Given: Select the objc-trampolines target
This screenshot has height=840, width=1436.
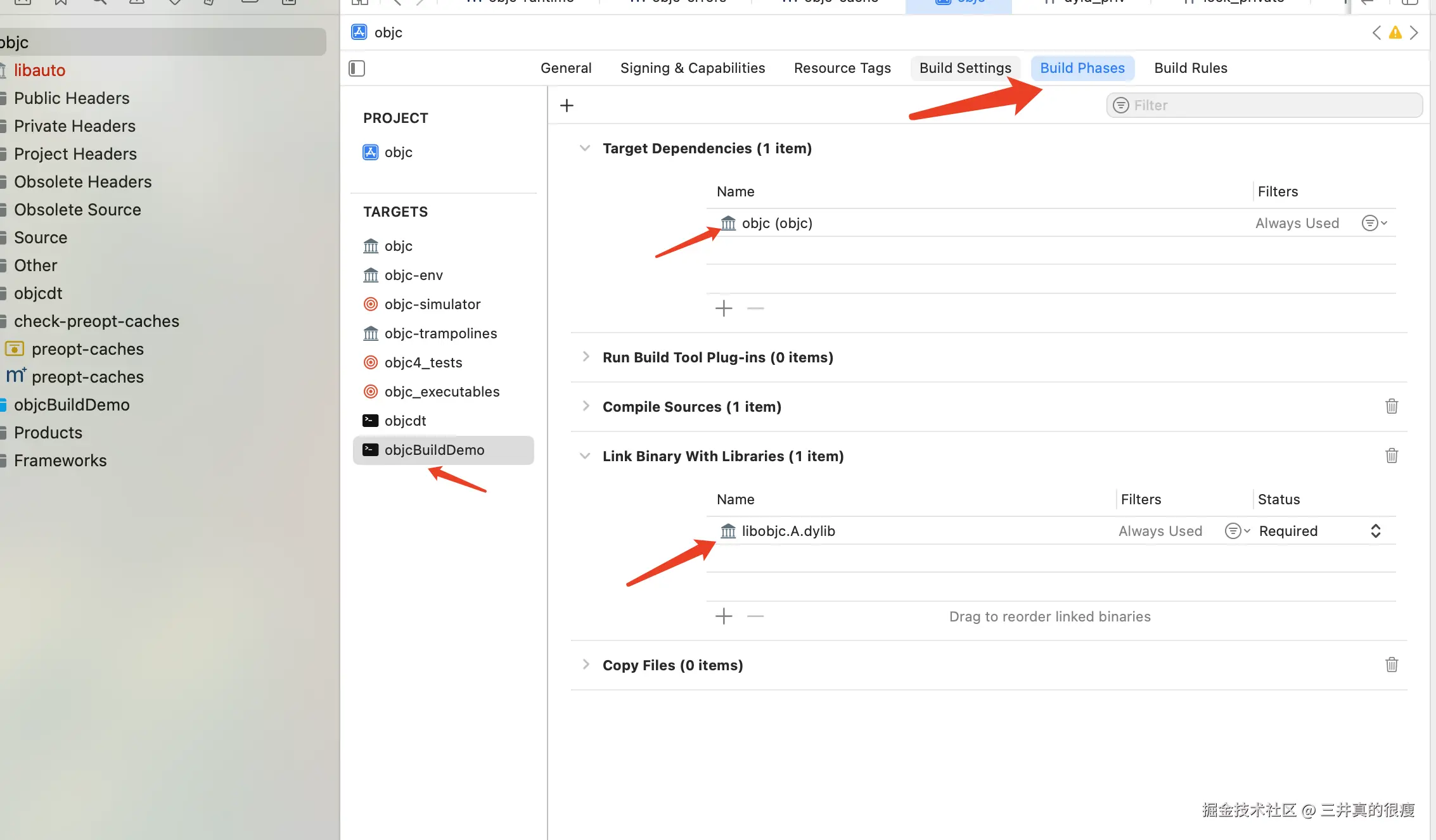Looking at the screenshot, I should 440,333.
